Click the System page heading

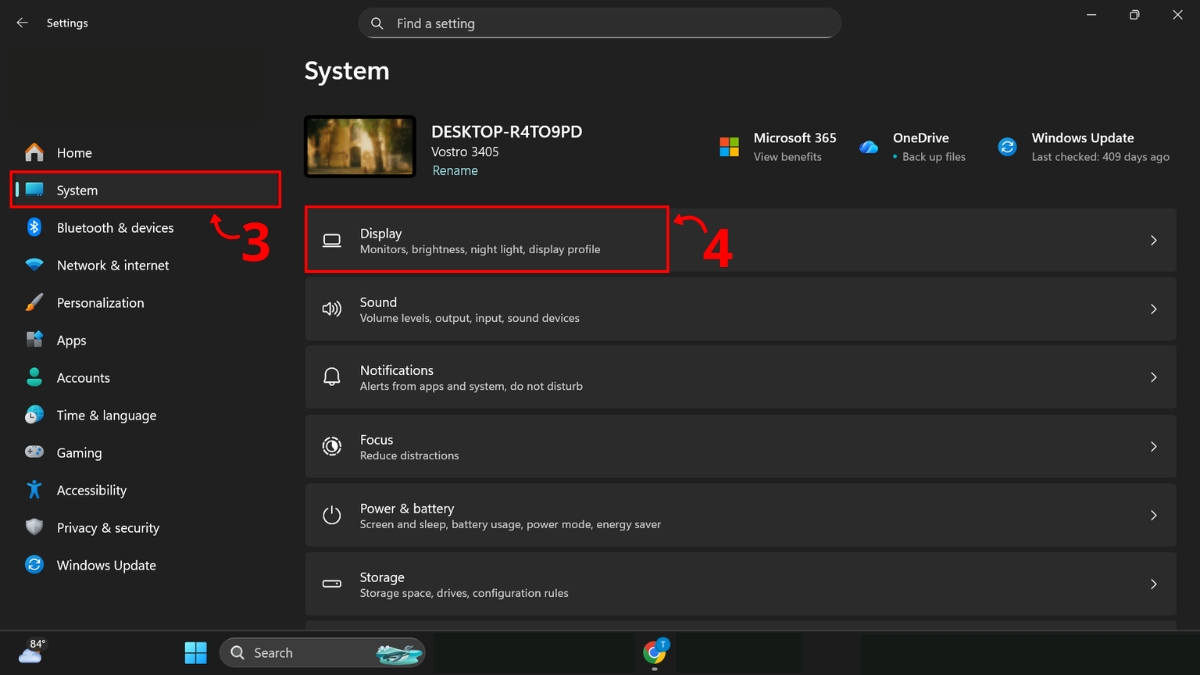347,71
